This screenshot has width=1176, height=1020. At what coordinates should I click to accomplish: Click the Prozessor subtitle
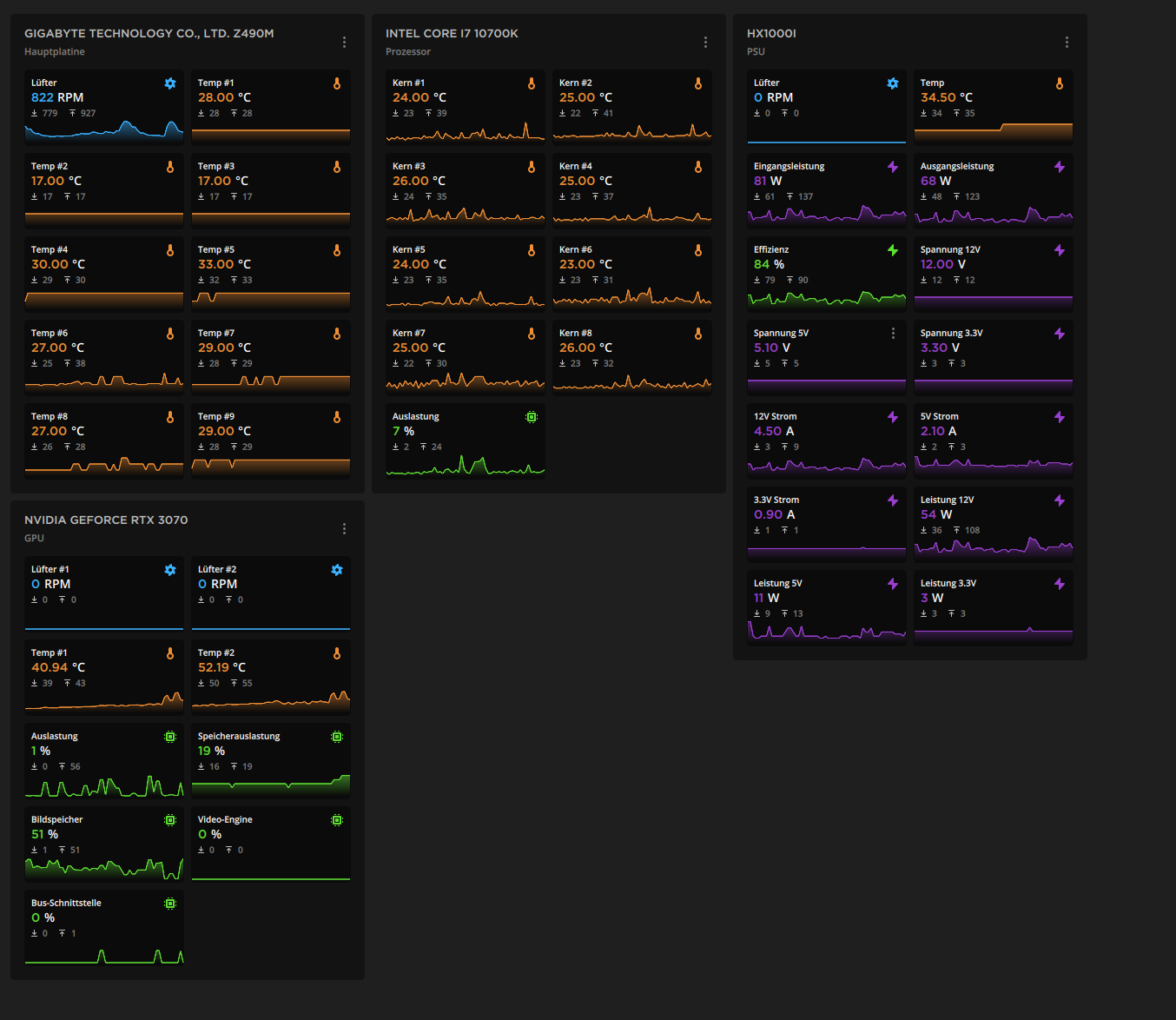pos(408,51)
